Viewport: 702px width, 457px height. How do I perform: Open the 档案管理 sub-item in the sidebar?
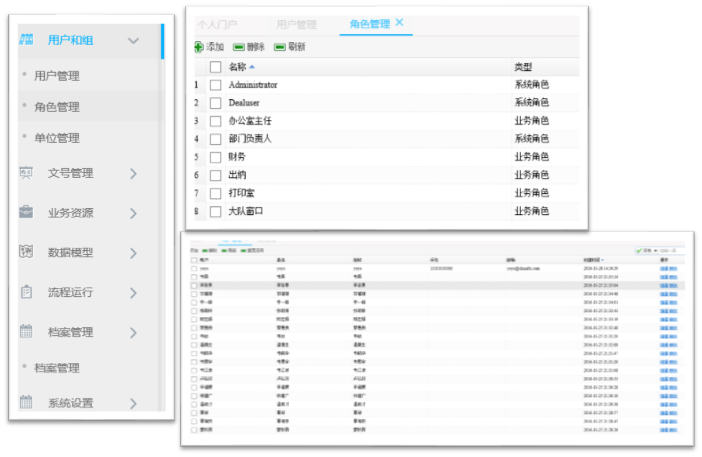coord(57,368)
